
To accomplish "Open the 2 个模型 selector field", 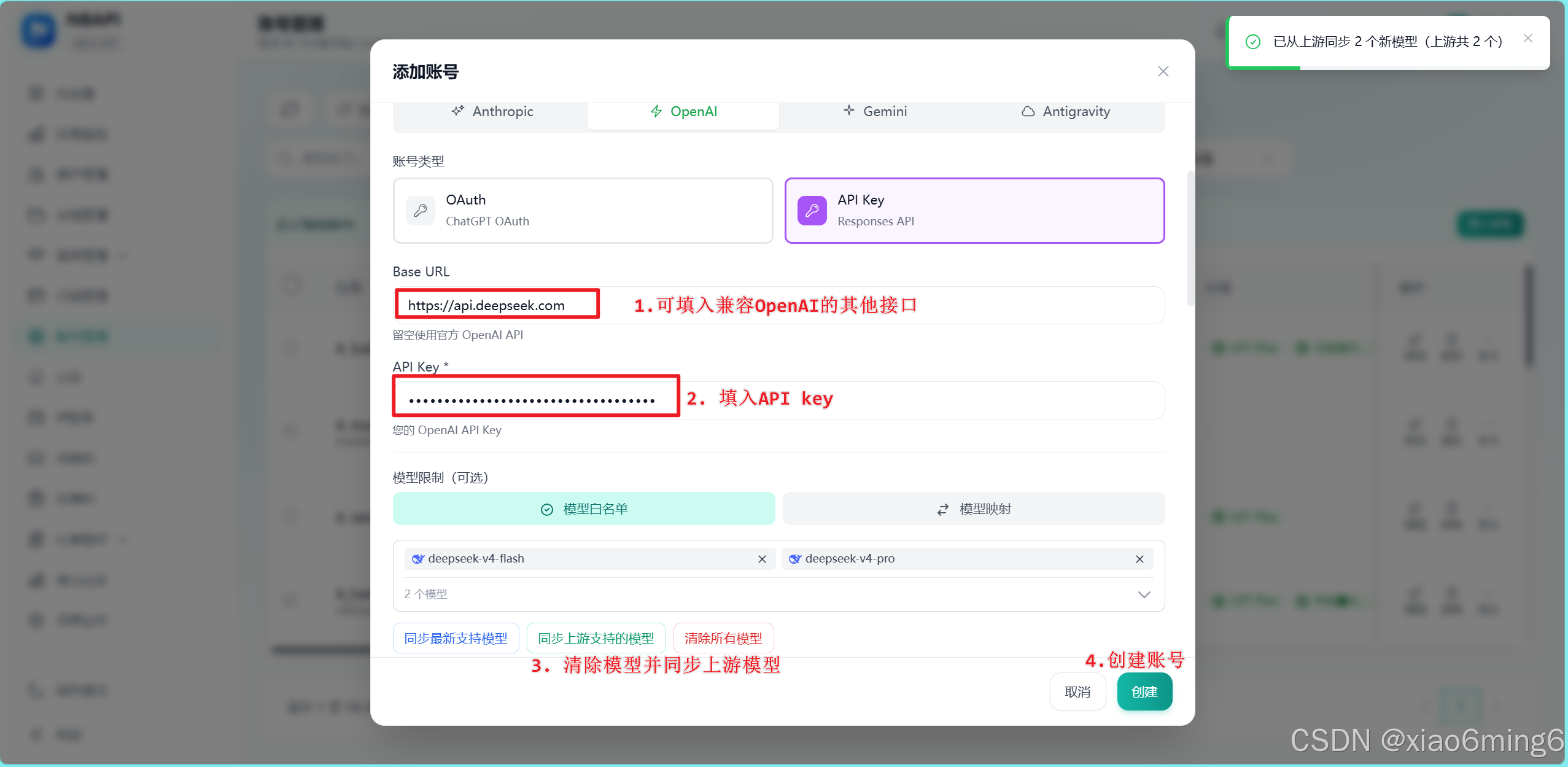I will click(x=778, y=594).
